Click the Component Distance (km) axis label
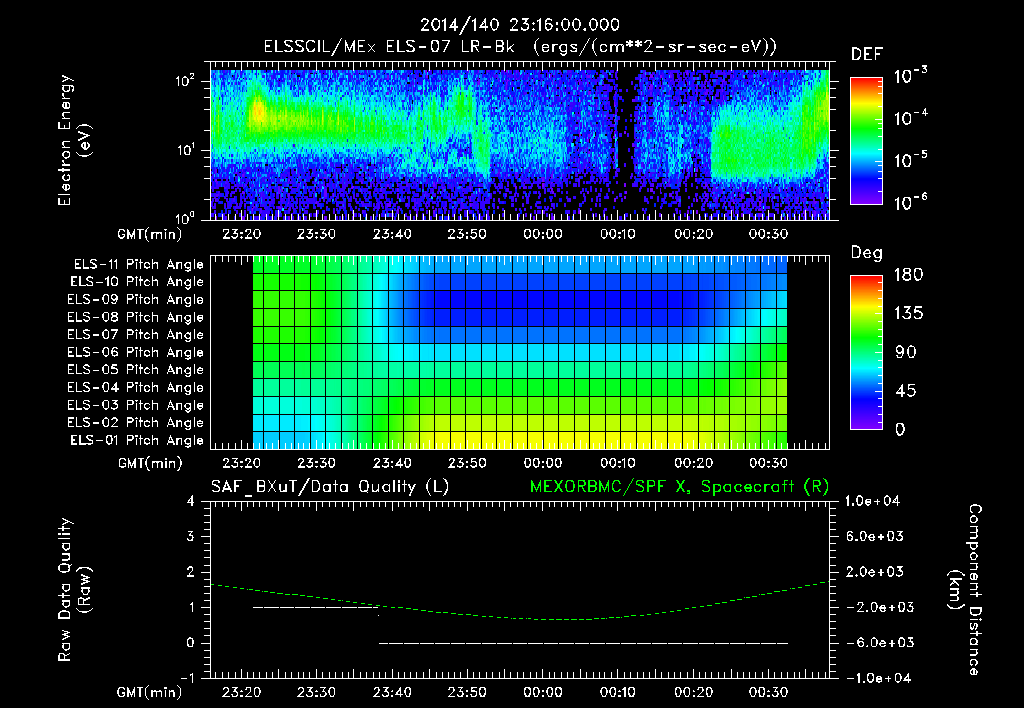 coord(965,590)
